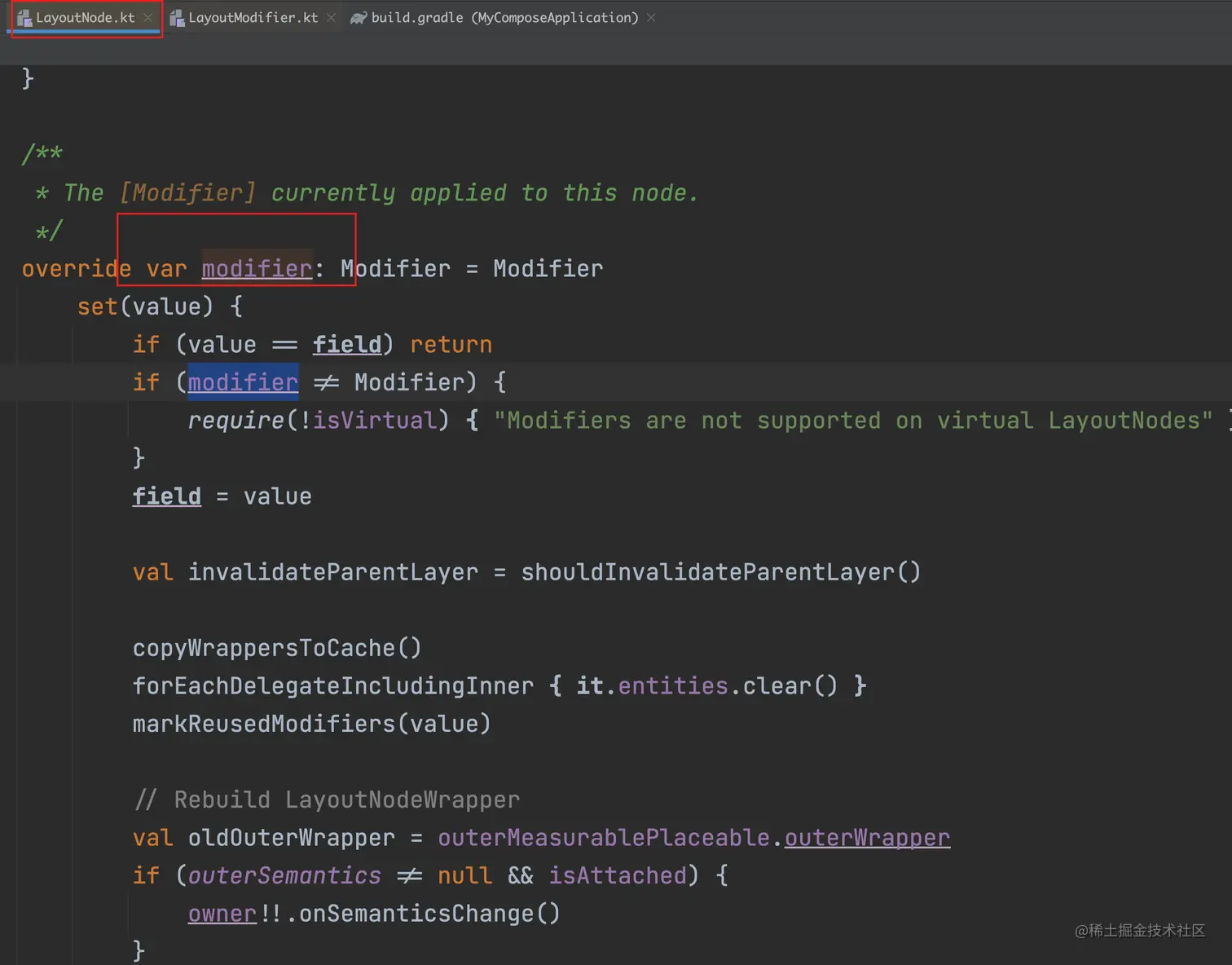Click 'forEachDelegateIncludingInner' function name
The width and height of the screenshot is (1232, 965).
[x=333, y=685]
